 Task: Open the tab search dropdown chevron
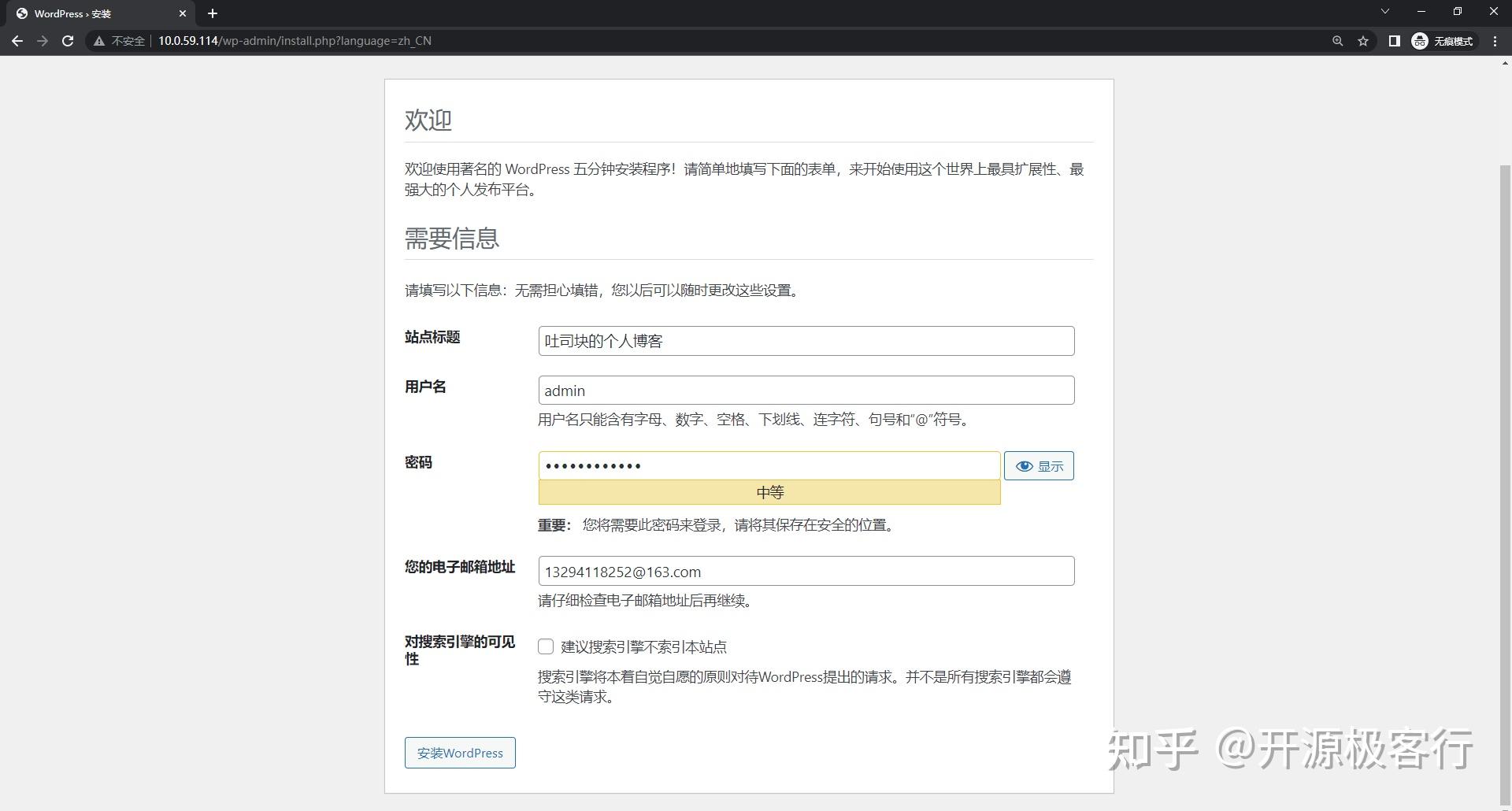click(x=1384, y=13)
